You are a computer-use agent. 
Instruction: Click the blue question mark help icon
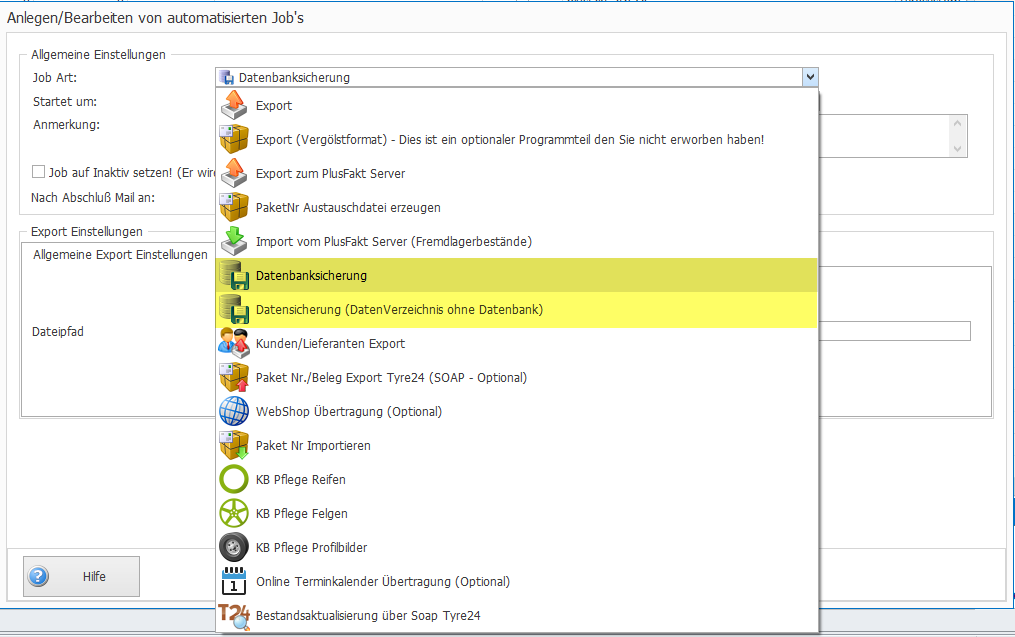click(x=38, y=576)
